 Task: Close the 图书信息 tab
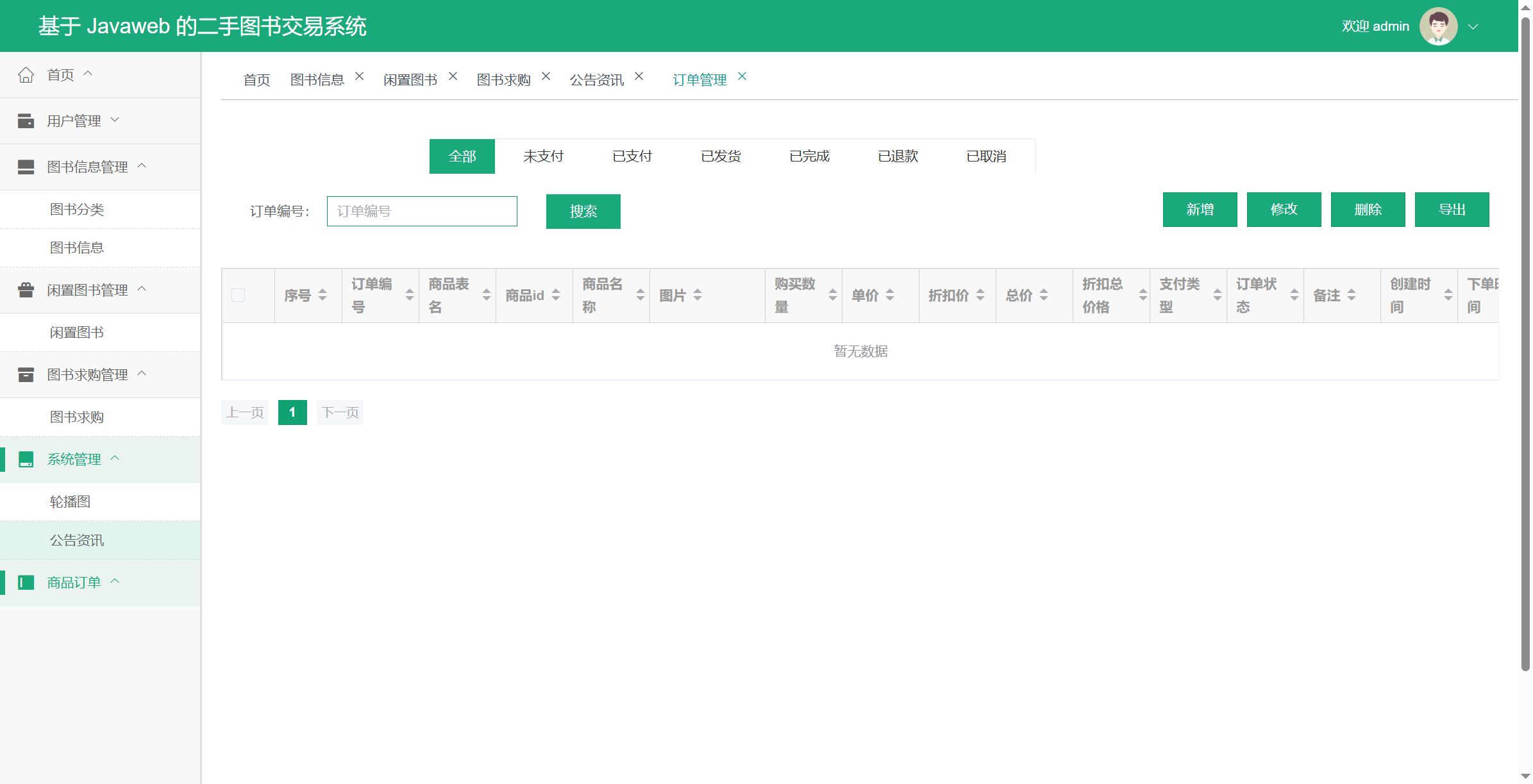coord(360,76)
